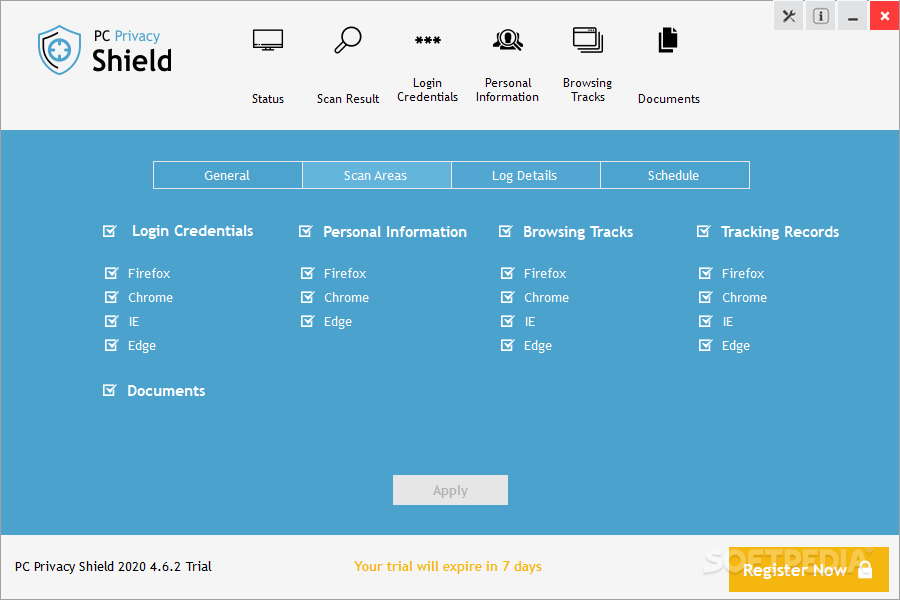900x600 pixels.
Task: Uncheck Edge under Personal Information
Action: pos(308,321)
